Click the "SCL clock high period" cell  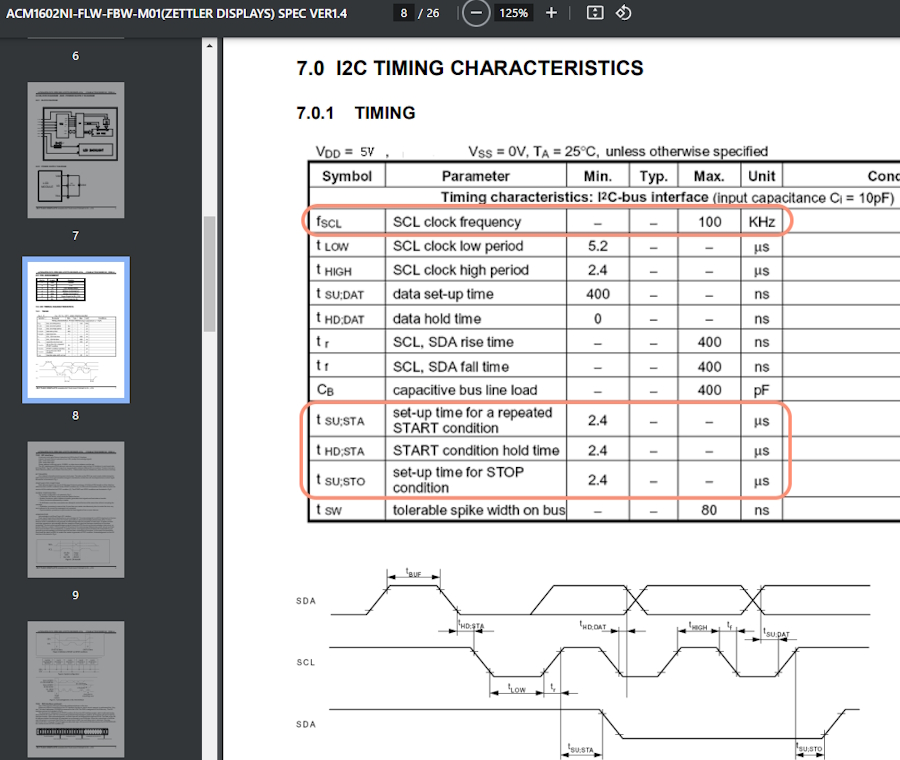[460, 270]
